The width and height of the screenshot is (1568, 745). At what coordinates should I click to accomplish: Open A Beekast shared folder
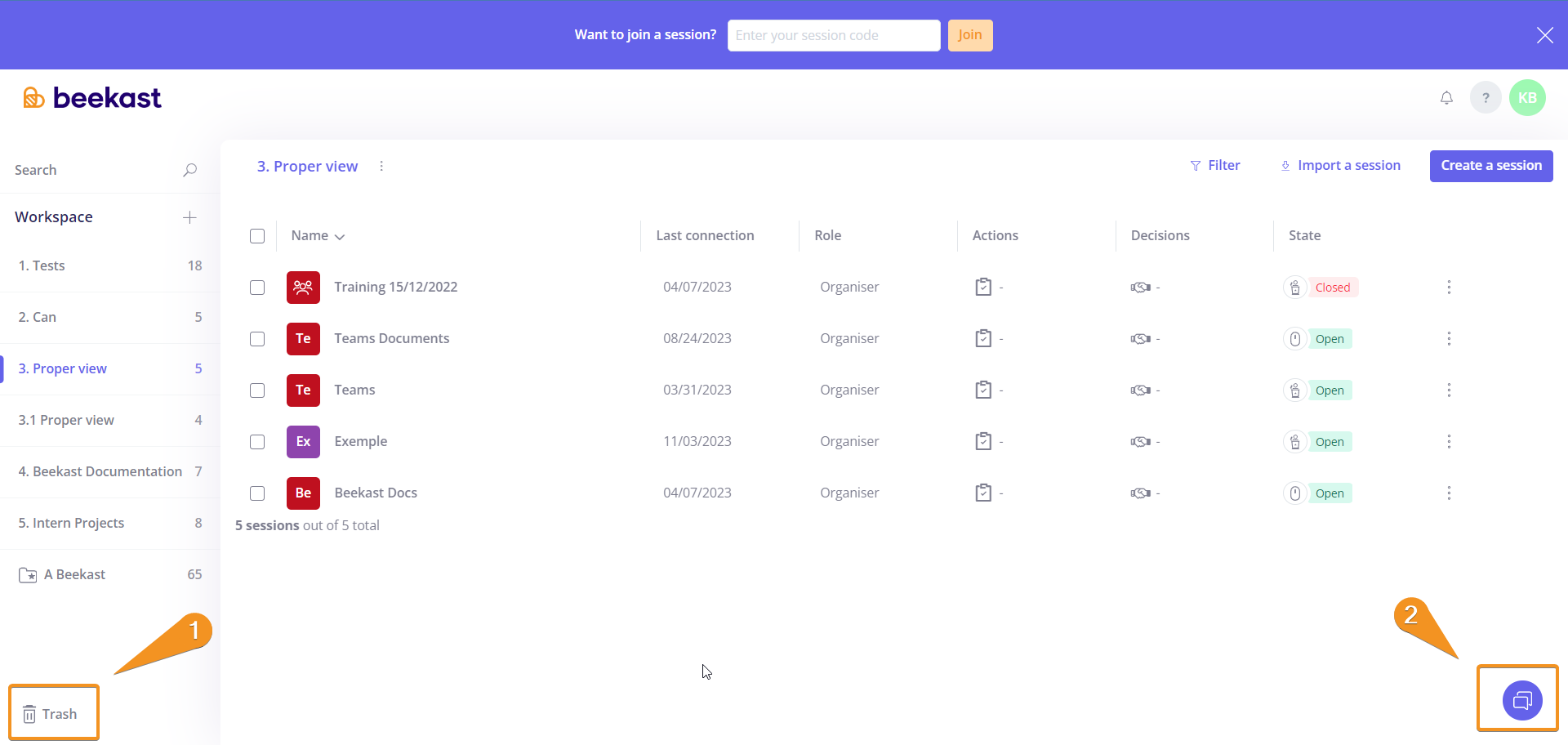(110, 574)
